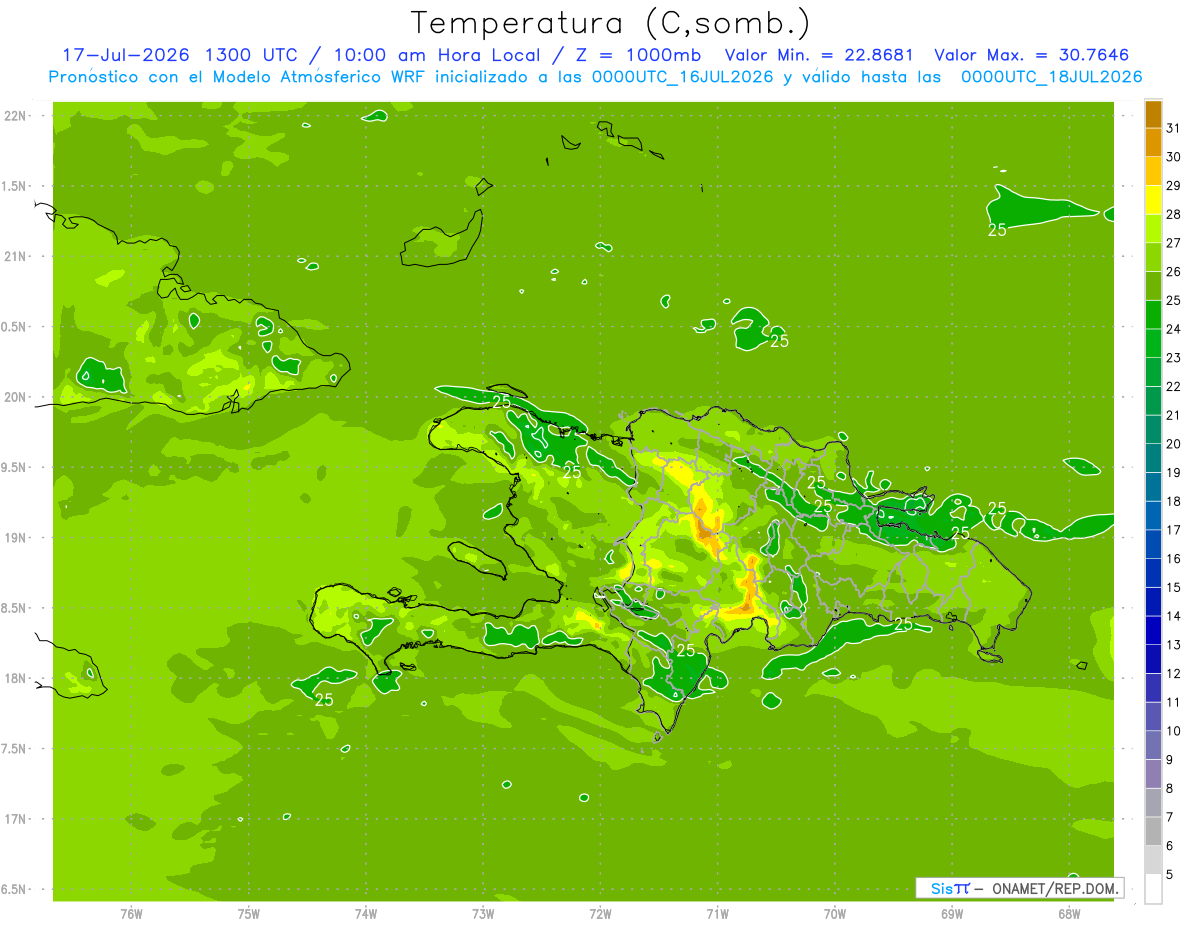Click the "21N" latitude axis label
The image size is (1200, 927).
coord(17,256)
